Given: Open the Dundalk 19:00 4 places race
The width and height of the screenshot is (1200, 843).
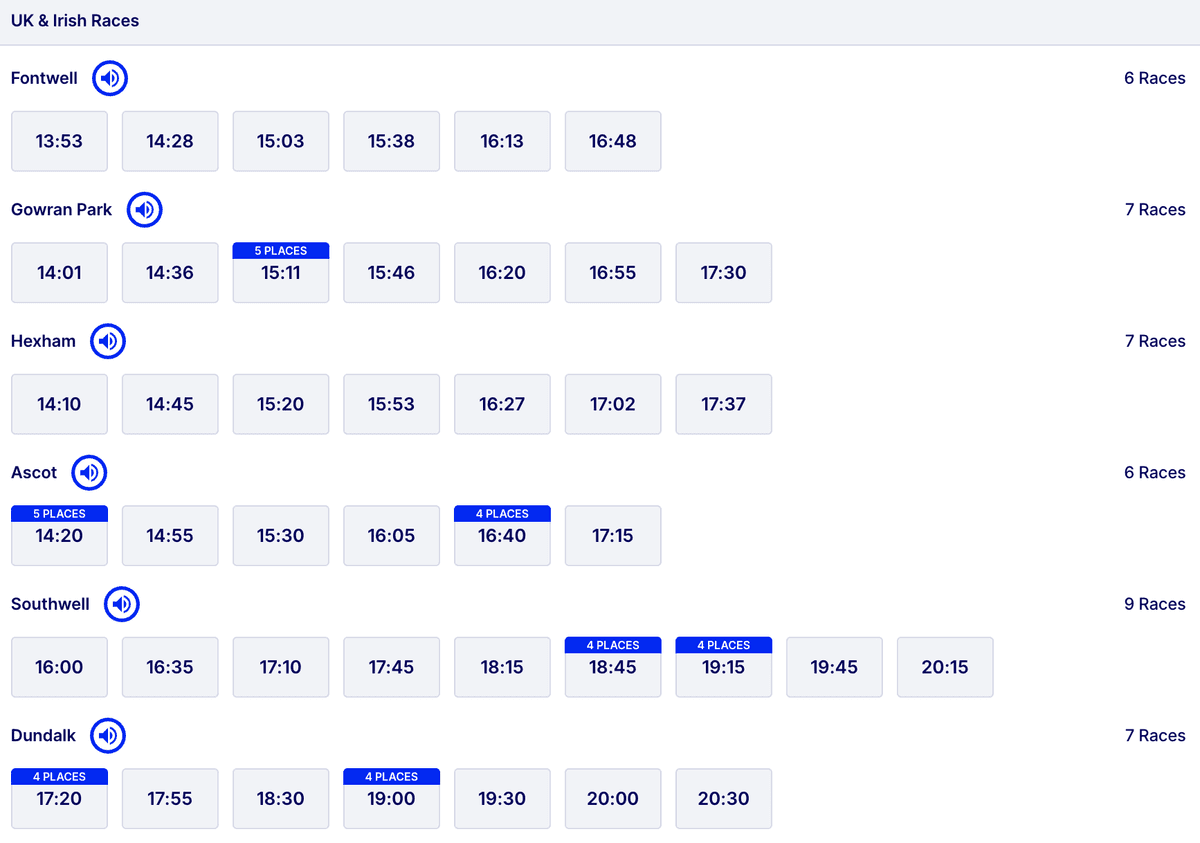Looking at the screenshot, I should (391, 799).
